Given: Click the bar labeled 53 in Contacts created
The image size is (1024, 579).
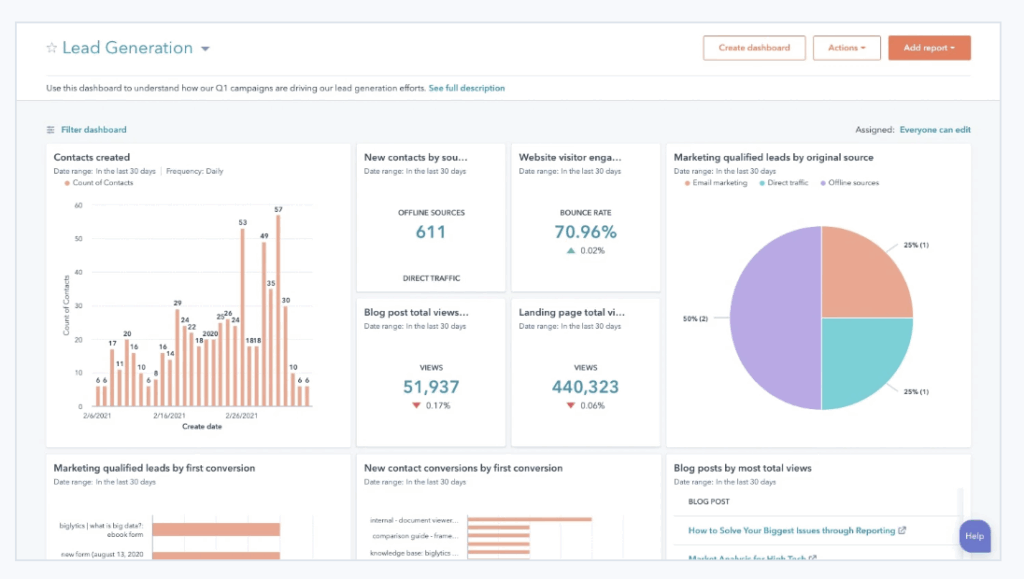Looking at the screenshot, I should coord(242,317).
